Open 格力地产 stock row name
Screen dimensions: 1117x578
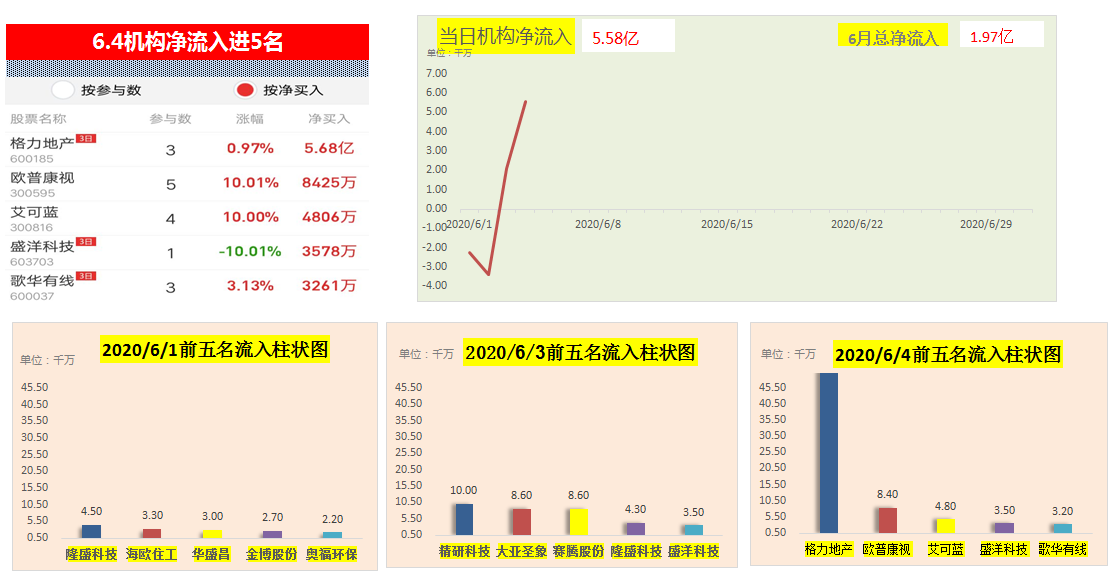coord(42,143)
